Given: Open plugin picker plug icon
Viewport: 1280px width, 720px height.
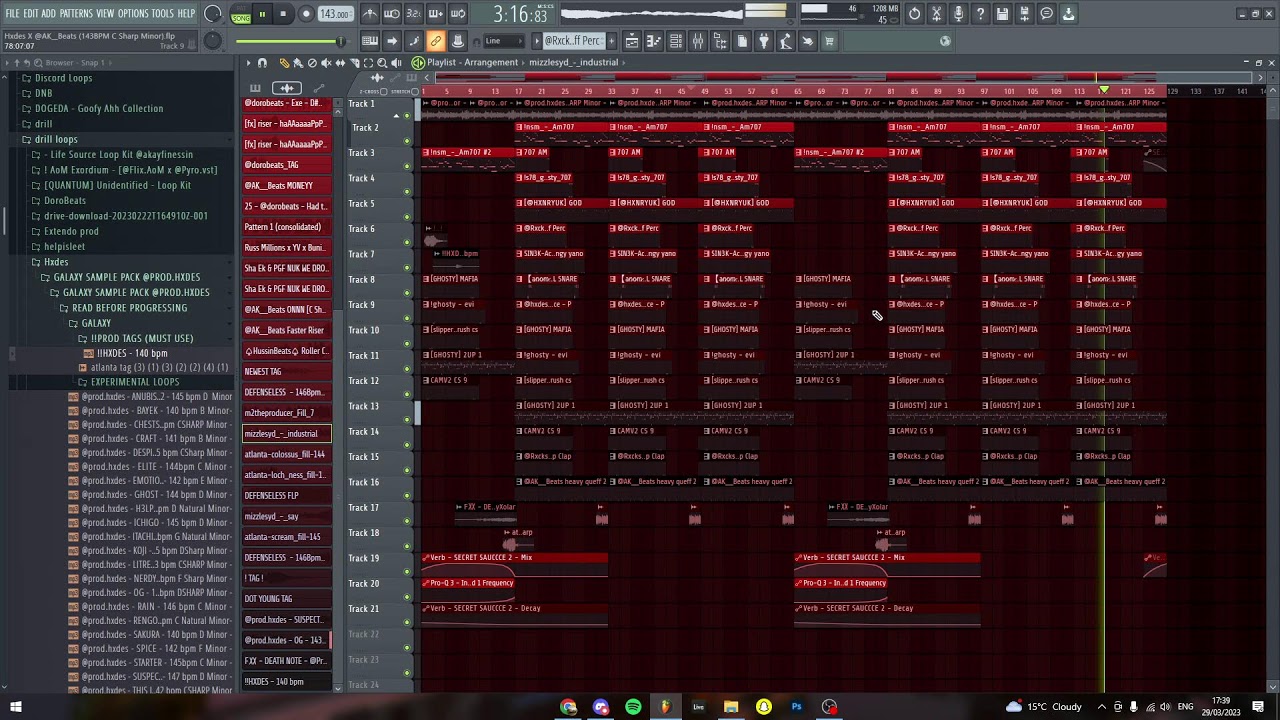Looking at the screenshot, I should (x=764, y=41).
